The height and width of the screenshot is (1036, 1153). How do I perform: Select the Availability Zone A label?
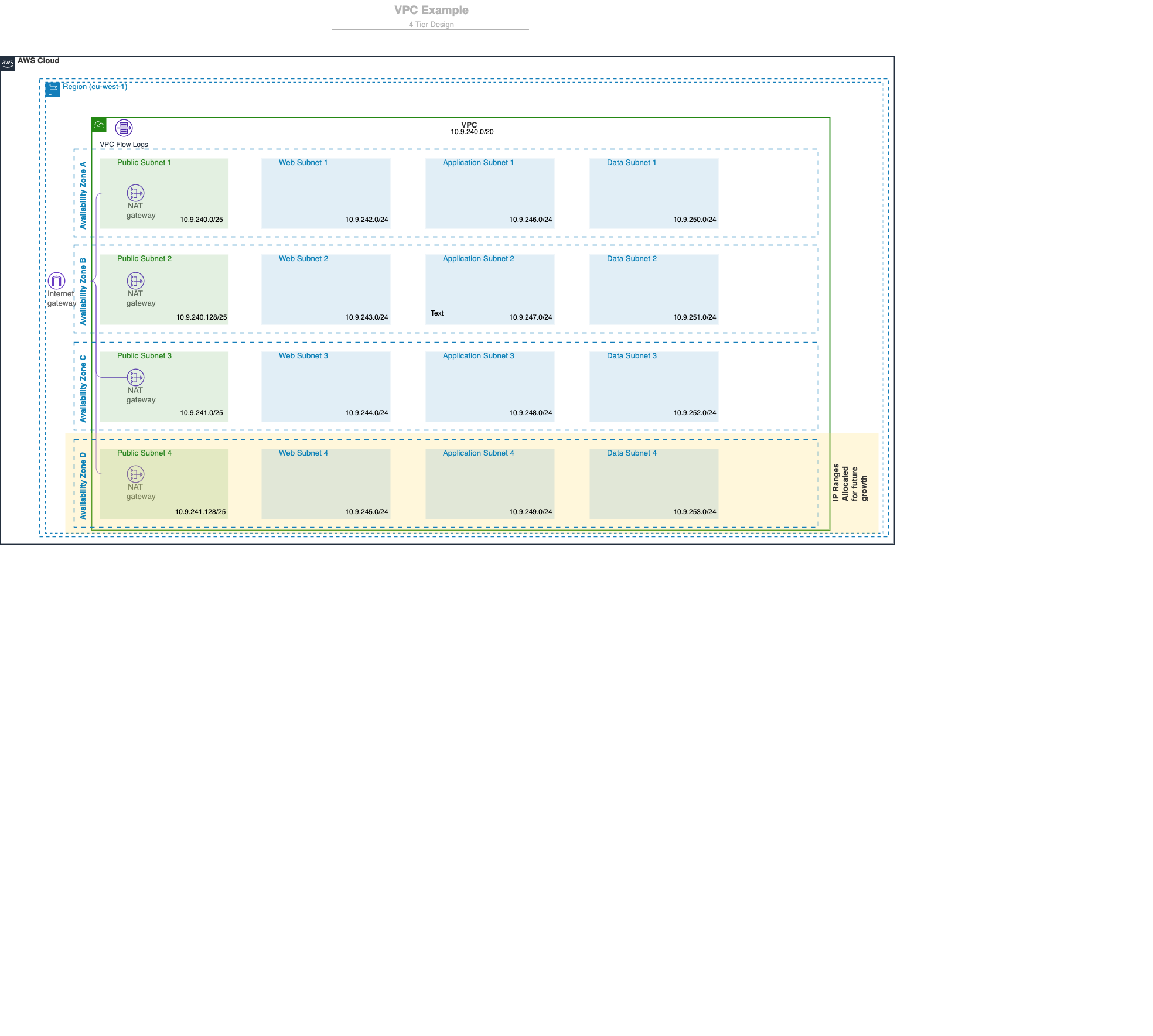tap(83, 195)
